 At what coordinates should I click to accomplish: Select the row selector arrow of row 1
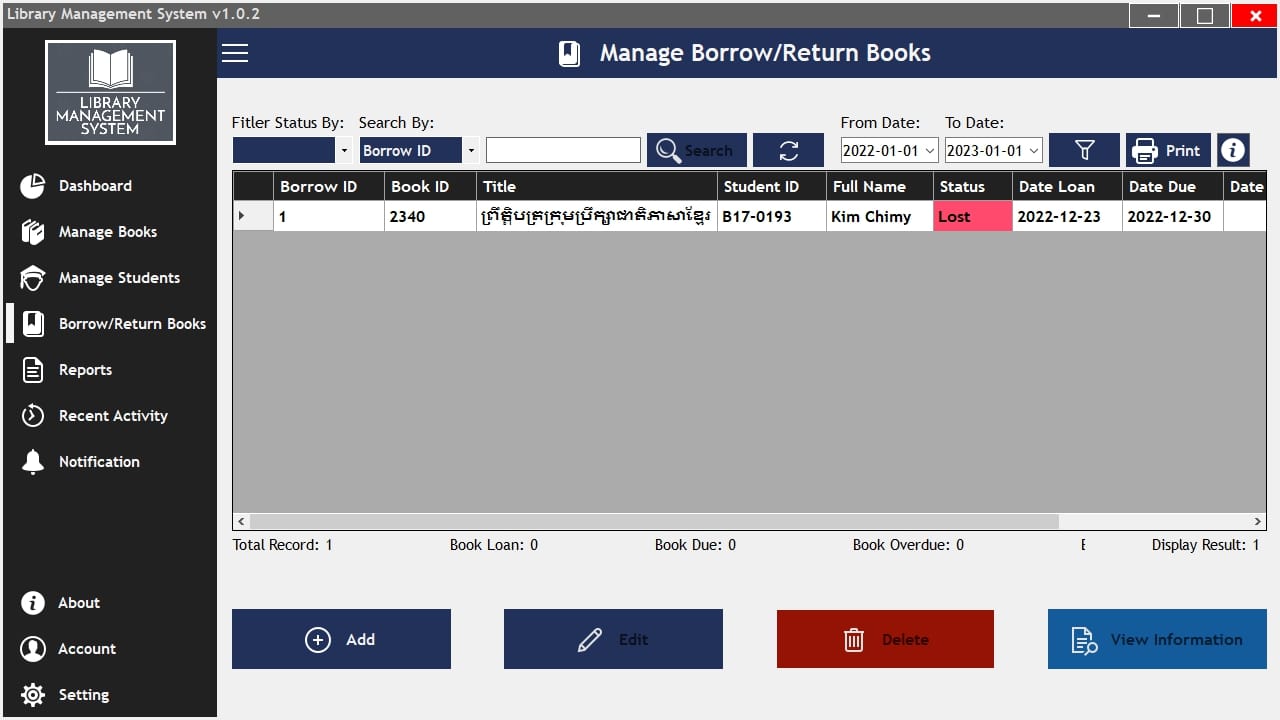tap(253, 216)
